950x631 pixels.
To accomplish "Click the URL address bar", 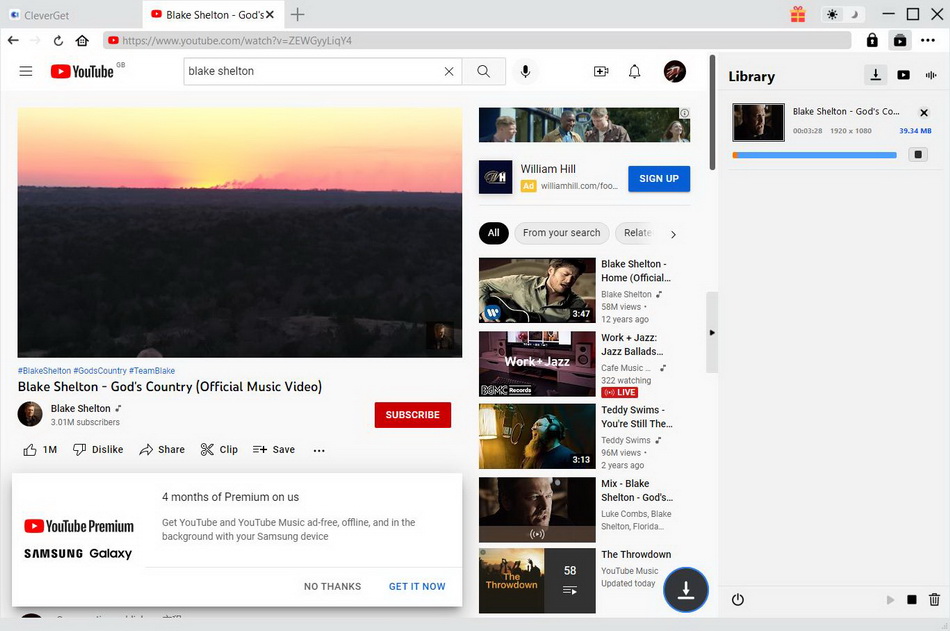I will tap(477, 41).
